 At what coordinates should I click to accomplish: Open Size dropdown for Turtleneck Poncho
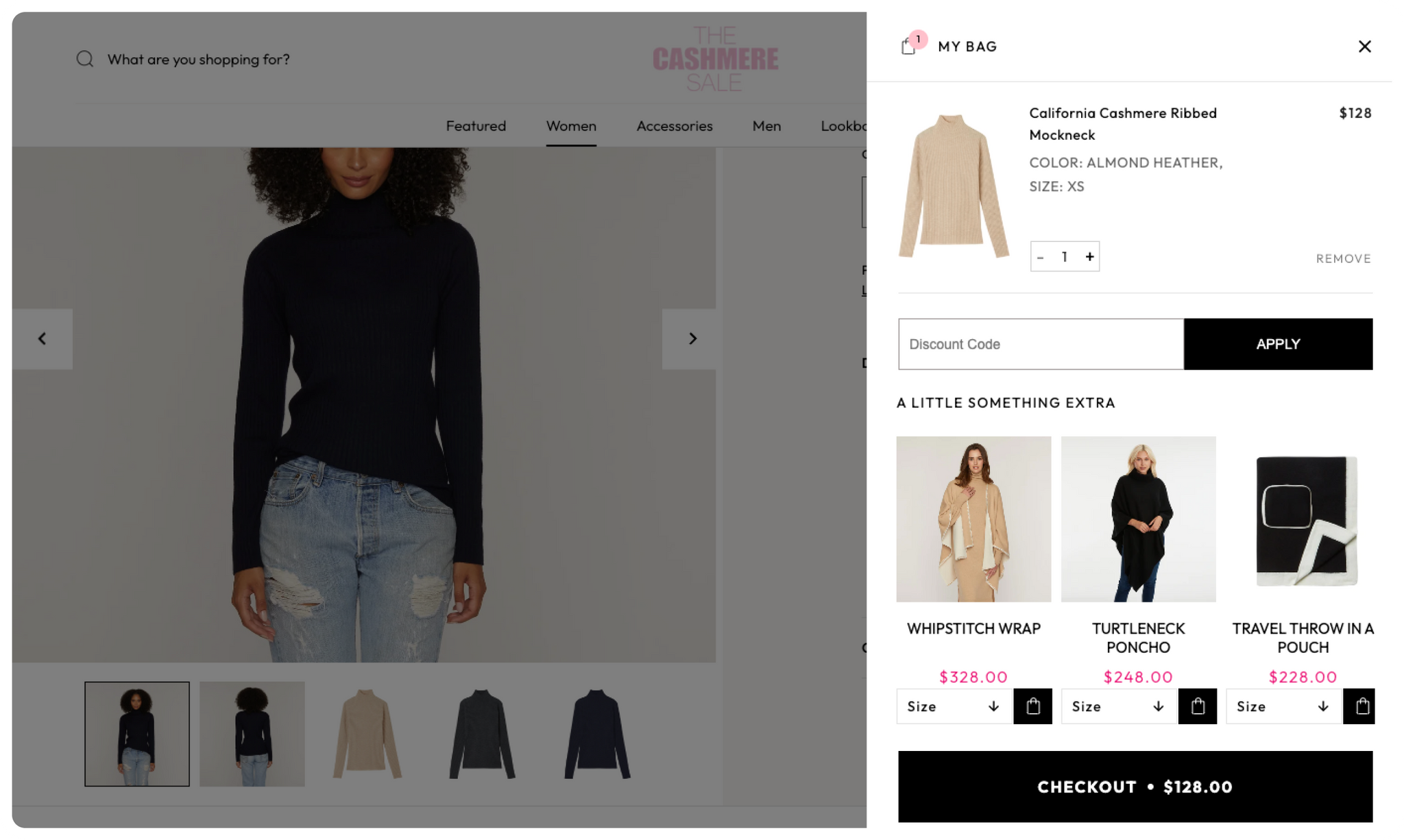click(x=1119, y=706)
